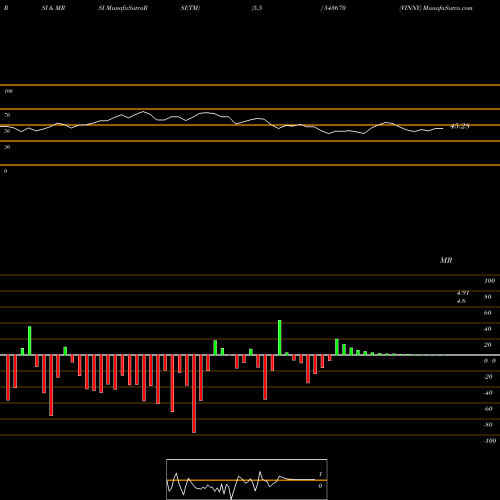Click the "(VINNY) MunafaSutra.com" header text
Screen dimensions: 500x500
(x=436, y=8)
